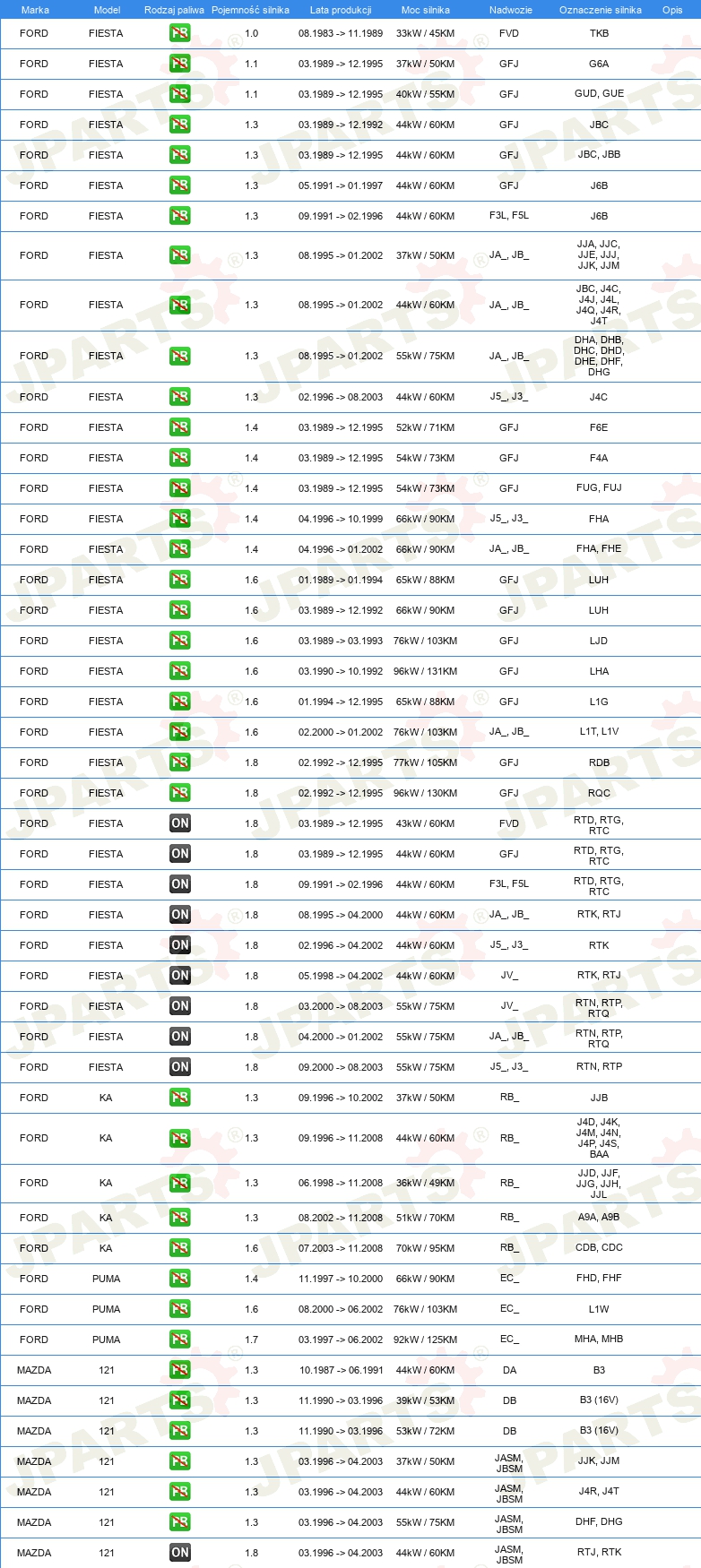Click the petrol icon in the Mazda JJK, JJM row
The width and height of the screenshot is (701, 1568).
pyautogui.click(x=180, y=1461)
